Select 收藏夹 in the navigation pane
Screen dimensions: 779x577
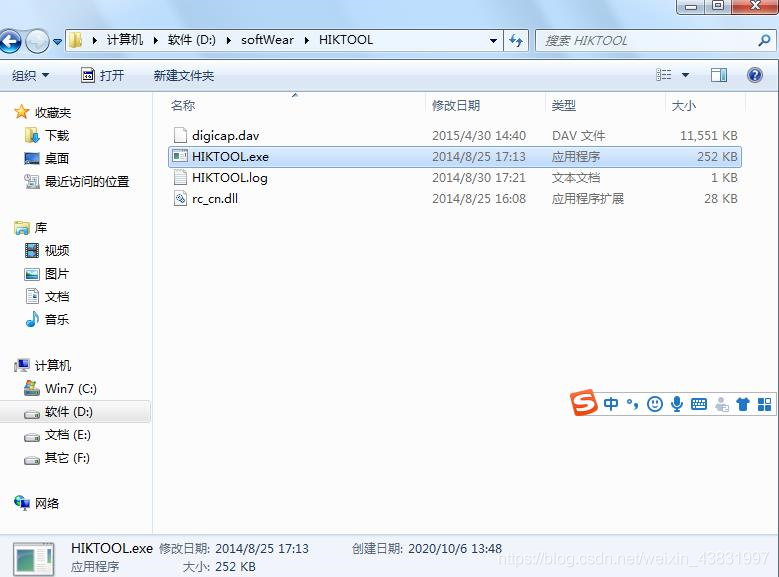point(53,112)
